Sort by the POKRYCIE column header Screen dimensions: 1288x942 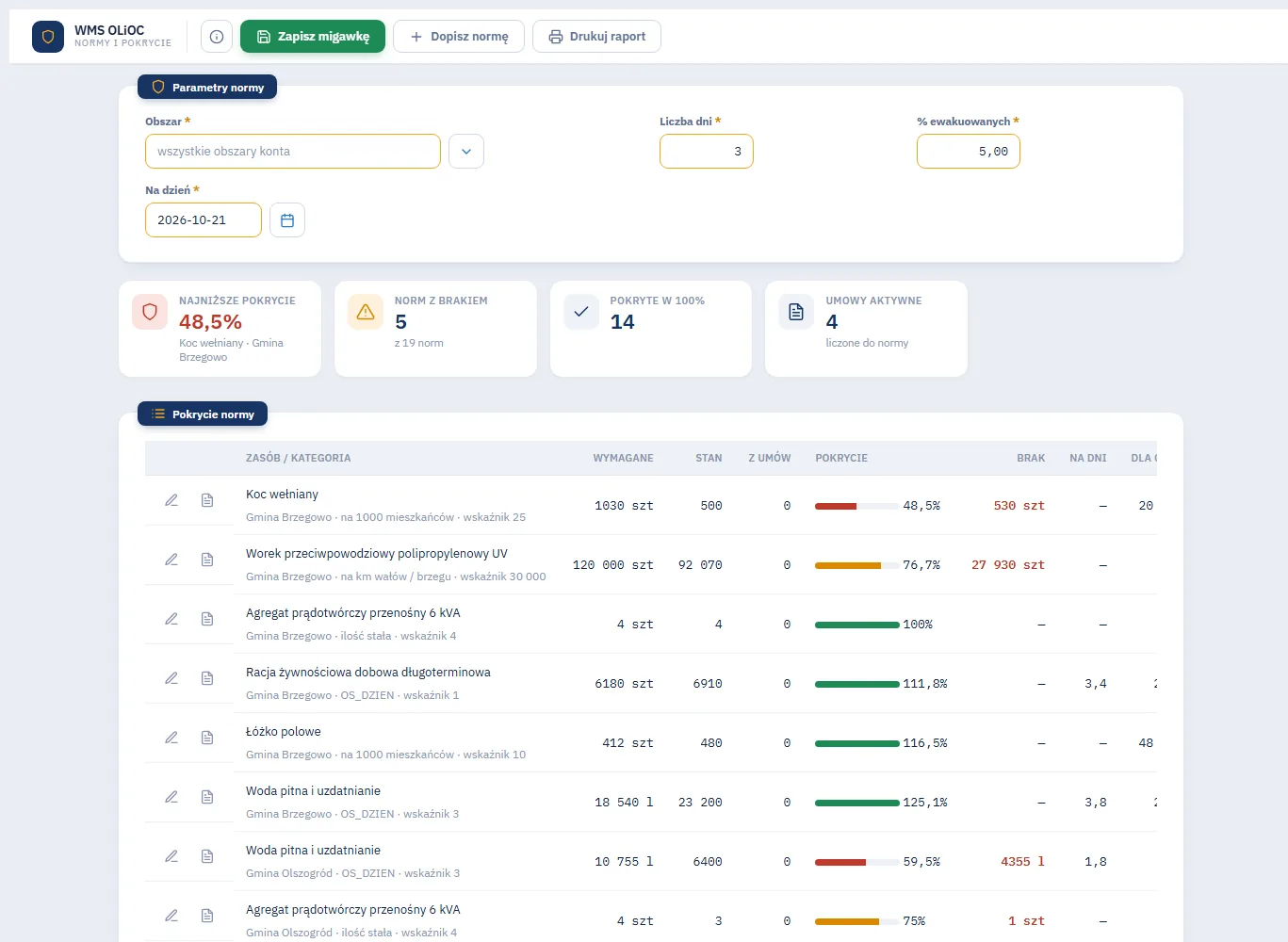tap(841, 458)
